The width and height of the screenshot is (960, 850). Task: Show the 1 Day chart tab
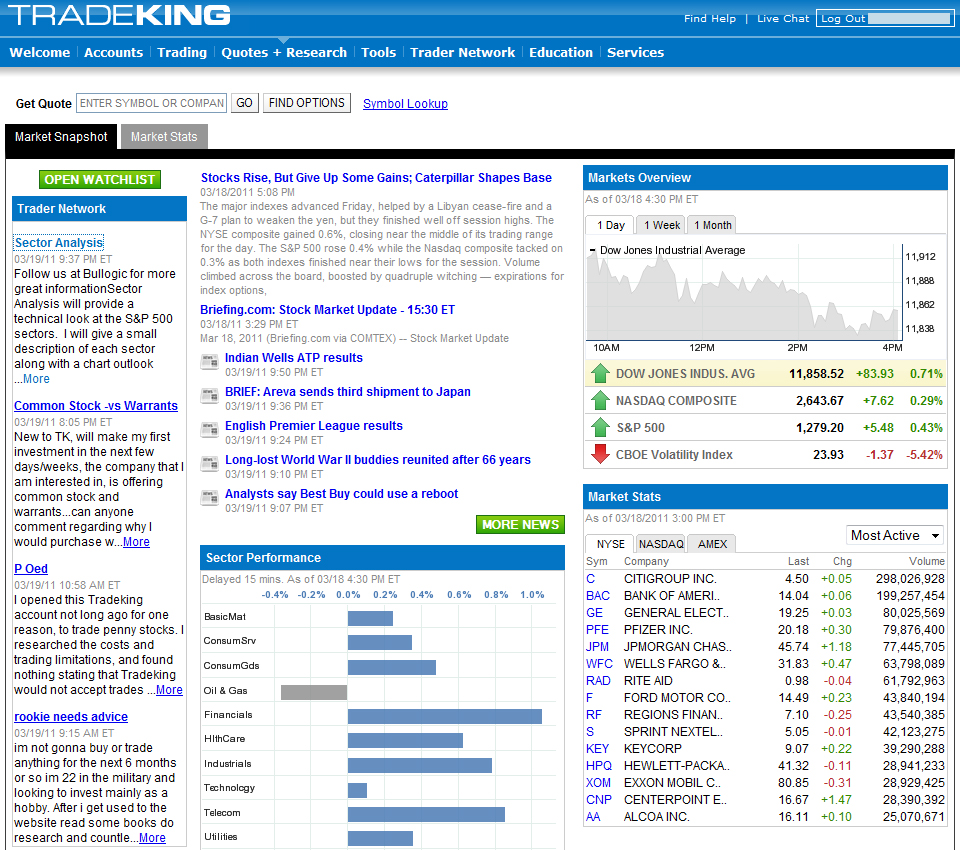pyautogui.click(x=610, y=225)
